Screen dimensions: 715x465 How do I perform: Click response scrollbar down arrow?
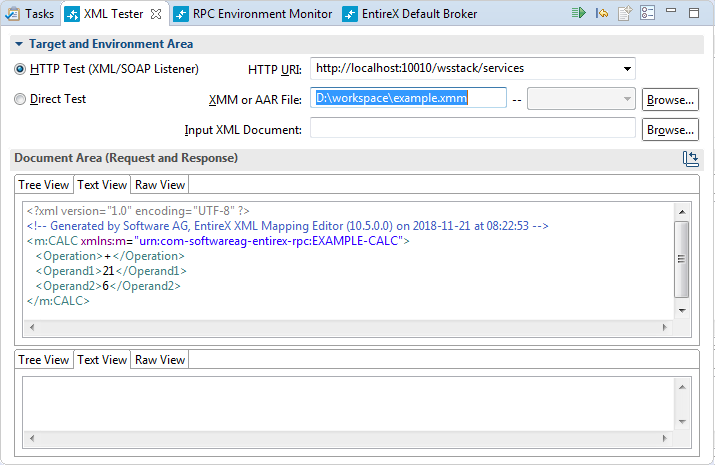(682, 422)
